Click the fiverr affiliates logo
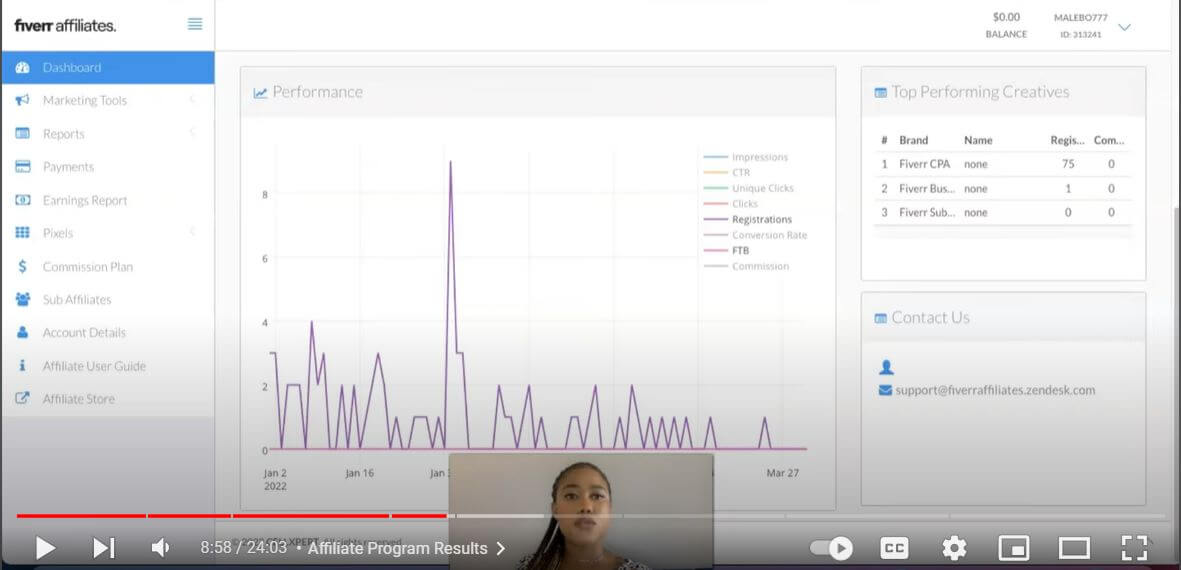This screenshot has width=1181, height=570. click(66, 26)
